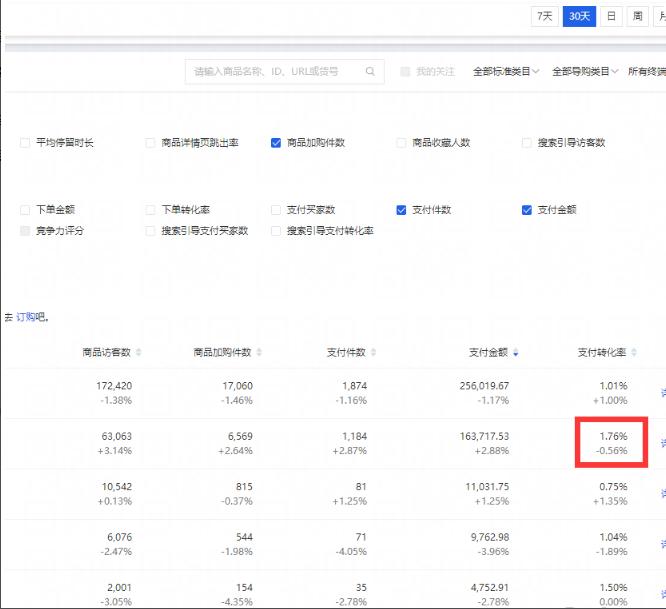This screenshot has height=609, width=666.
Task: Click the 订购 link
Action: pos(26,317)
